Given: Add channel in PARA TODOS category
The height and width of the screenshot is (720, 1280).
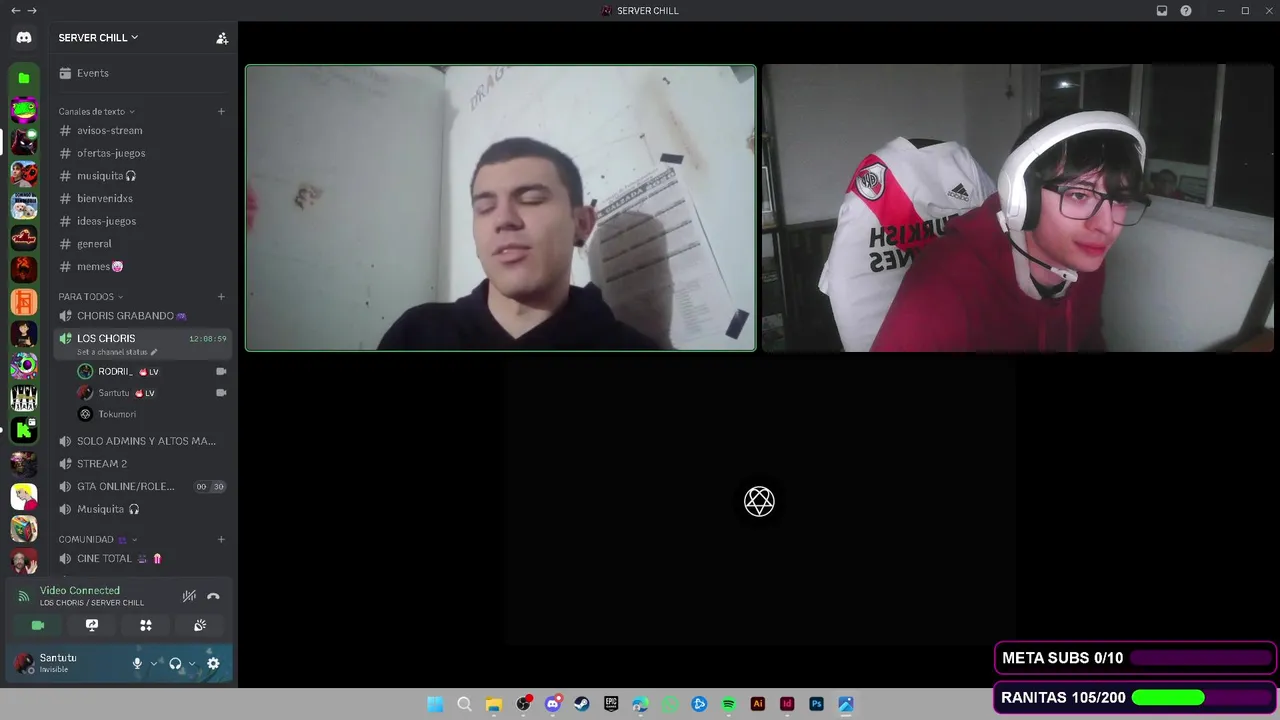Looking at the screenshot, I should pos(221,296).
